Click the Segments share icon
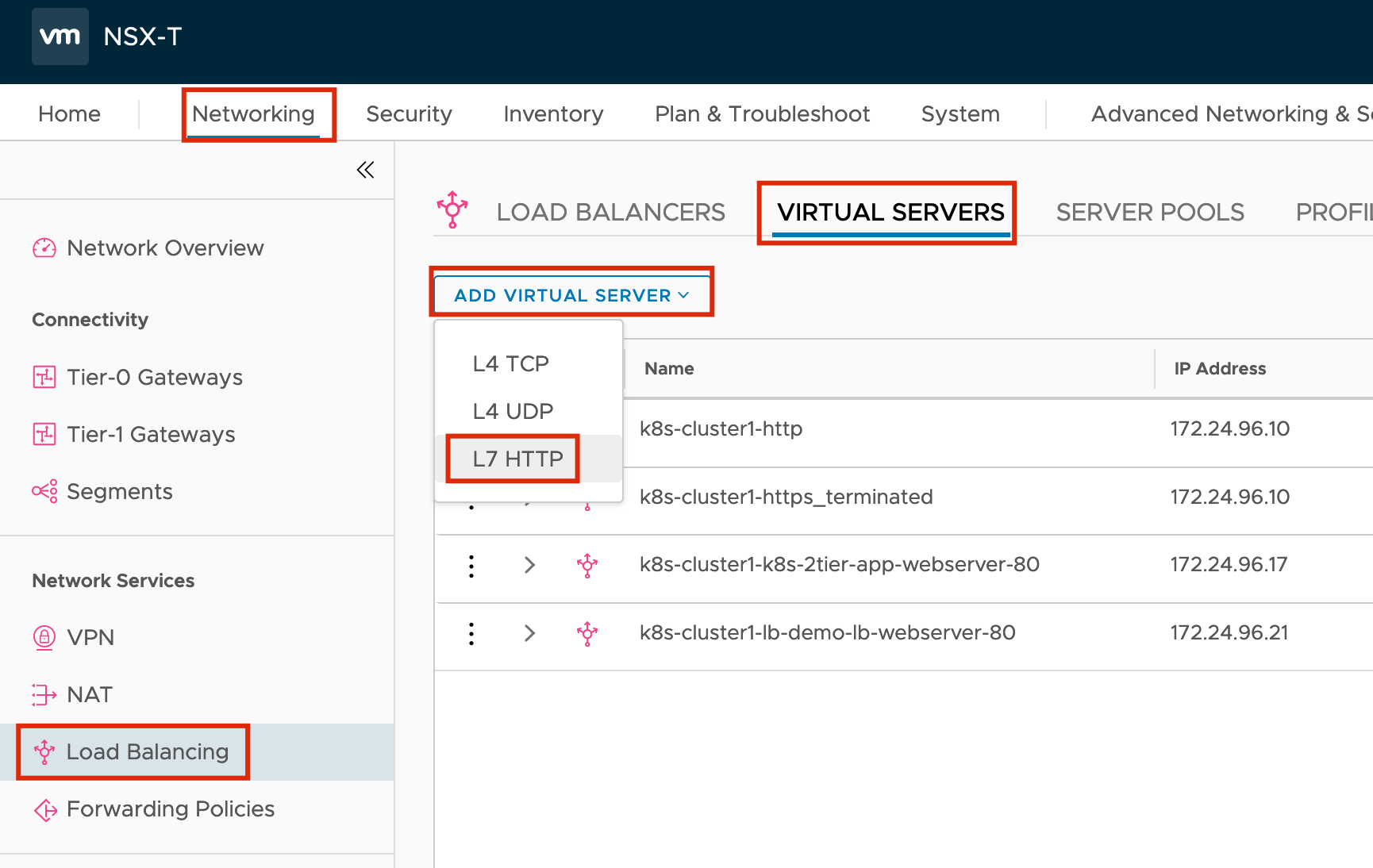Viewport: 1373px width, 868px height. [x=44, y=491]
